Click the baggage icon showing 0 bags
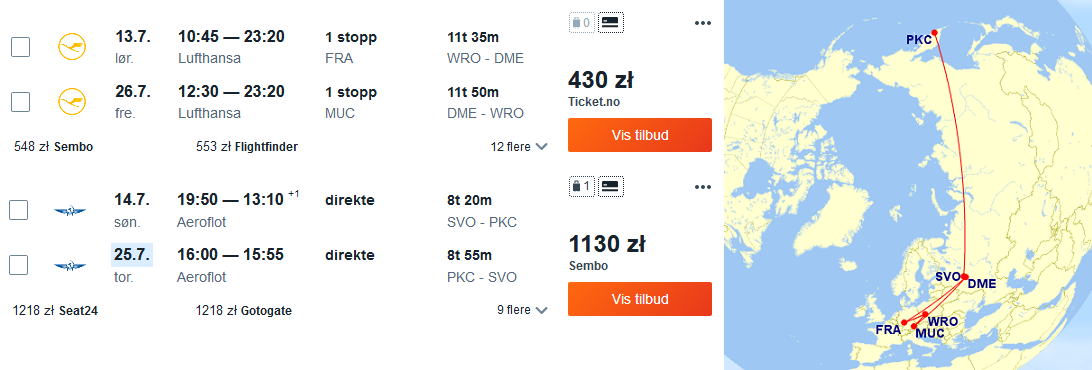 [x=582, y=23]
